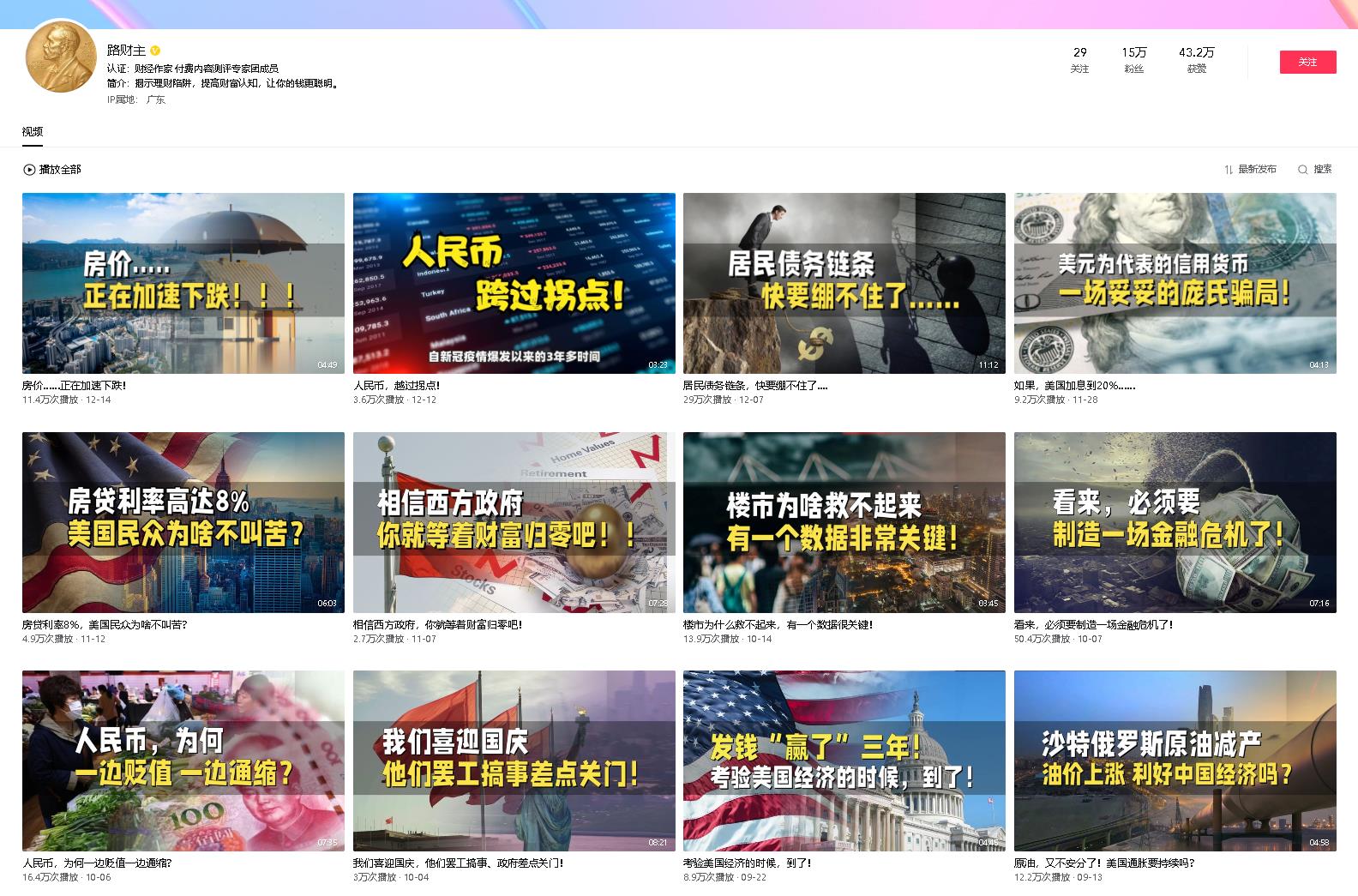Open video thumbnail 沙特俄罗斯原油减产
The width and height of the screenshot is (1358, 896).
coord(1175,761)
